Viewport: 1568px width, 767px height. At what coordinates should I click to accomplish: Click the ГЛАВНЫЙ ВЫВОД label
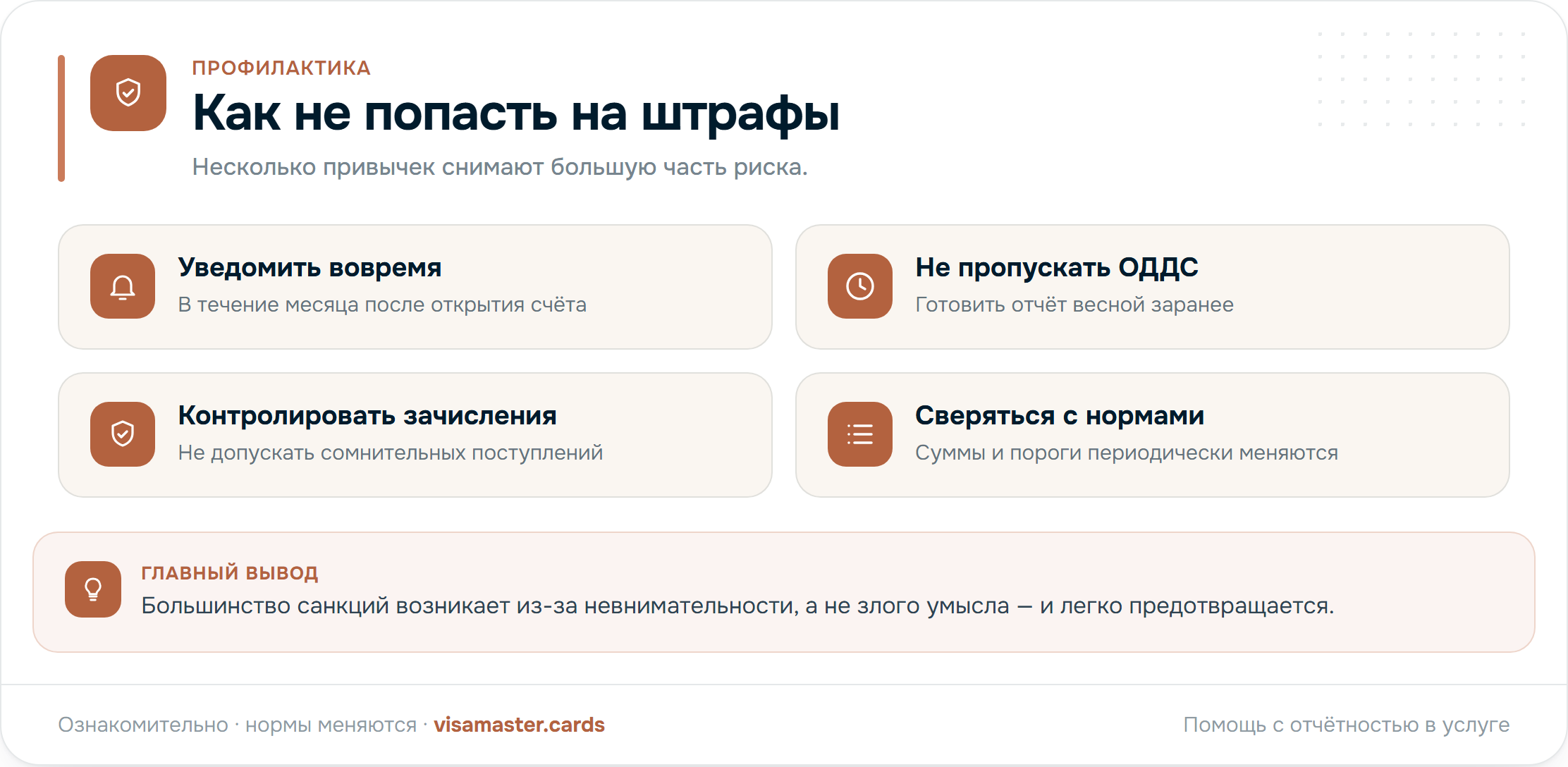click(230, 572)
